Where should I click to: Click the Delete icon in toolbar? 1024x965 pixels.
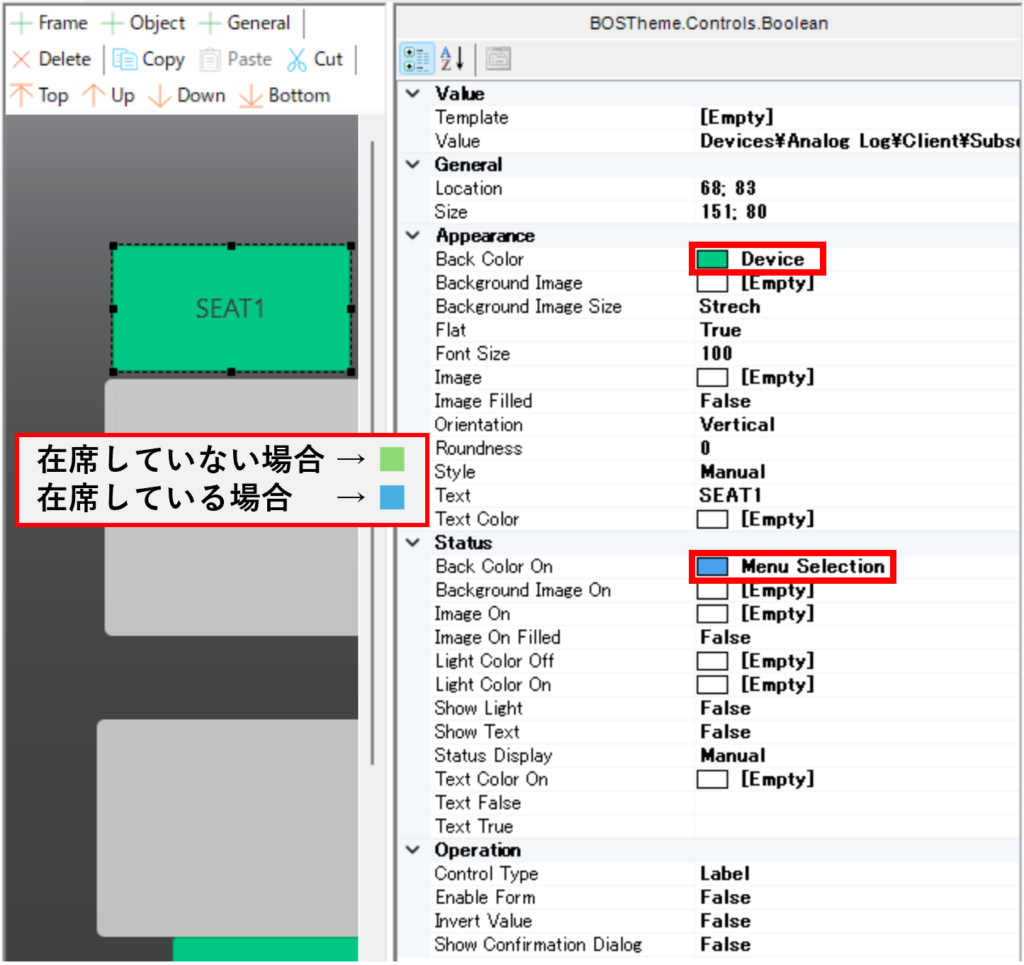(x=22, y=60)
